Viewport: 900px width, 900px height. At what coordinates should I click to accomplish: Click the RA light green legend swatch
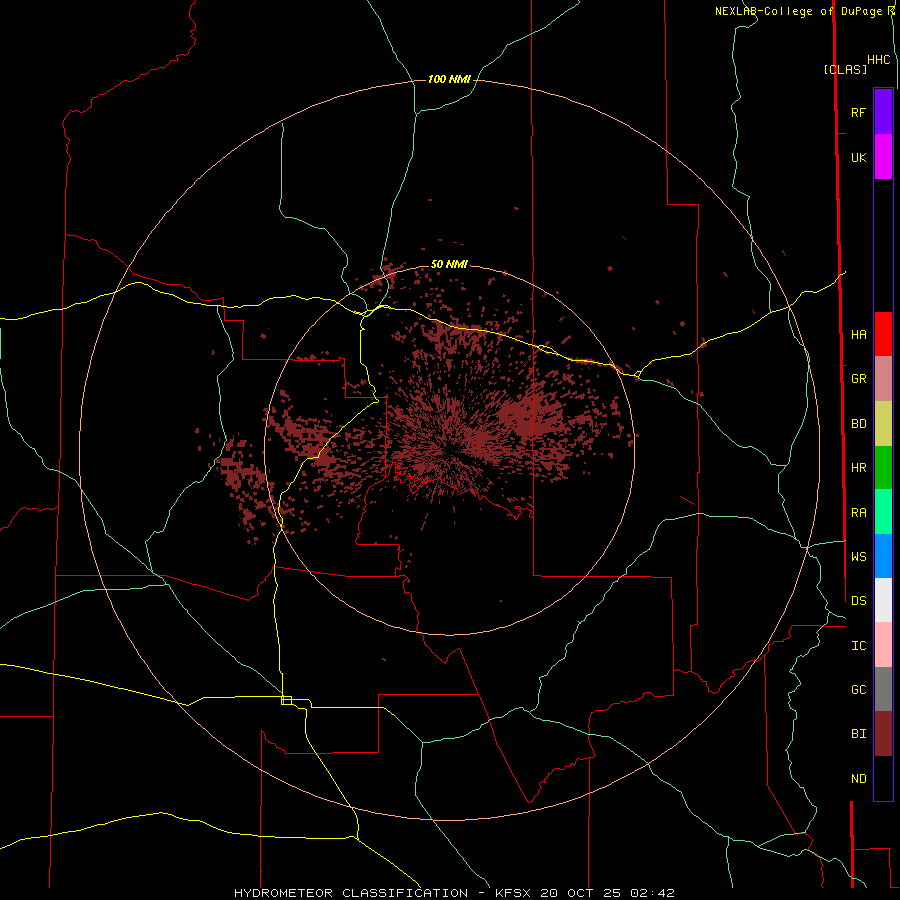[x=883, y=512]
